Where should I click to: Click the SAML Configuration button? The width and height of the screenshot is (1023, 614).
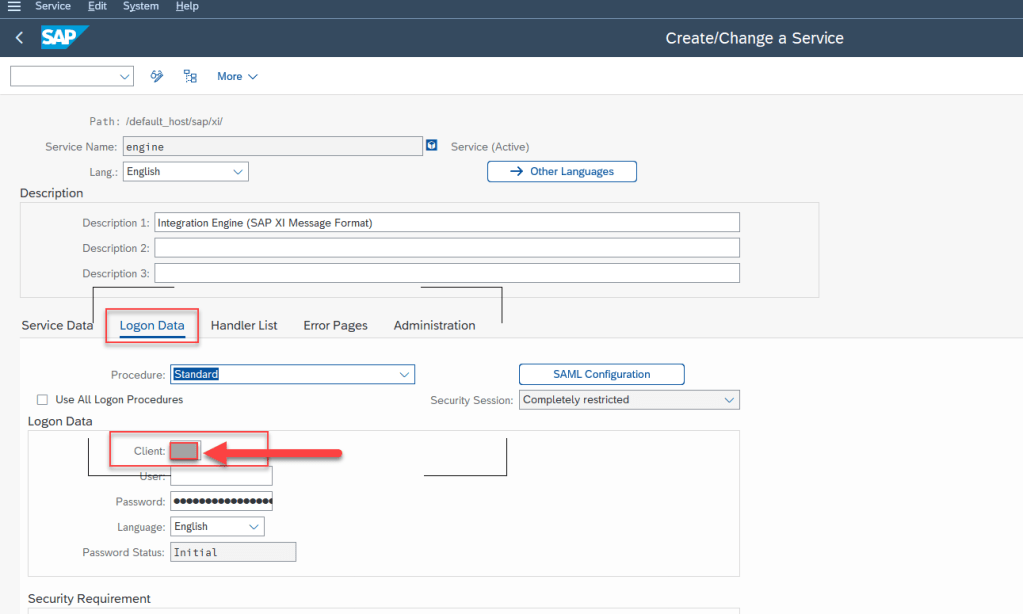601,374
